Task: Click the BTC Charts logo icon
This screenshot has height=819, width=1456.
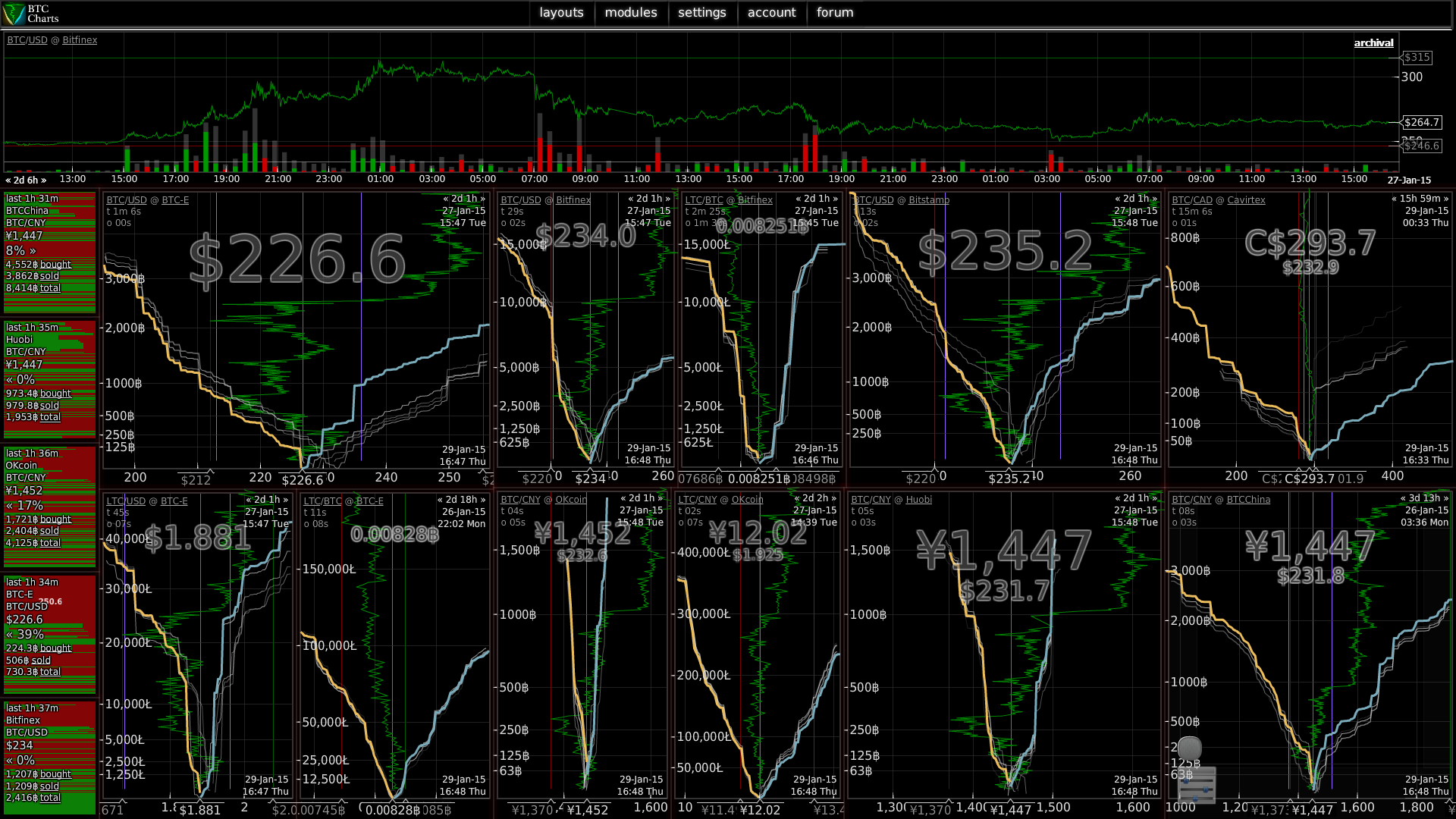Action: 14,14
